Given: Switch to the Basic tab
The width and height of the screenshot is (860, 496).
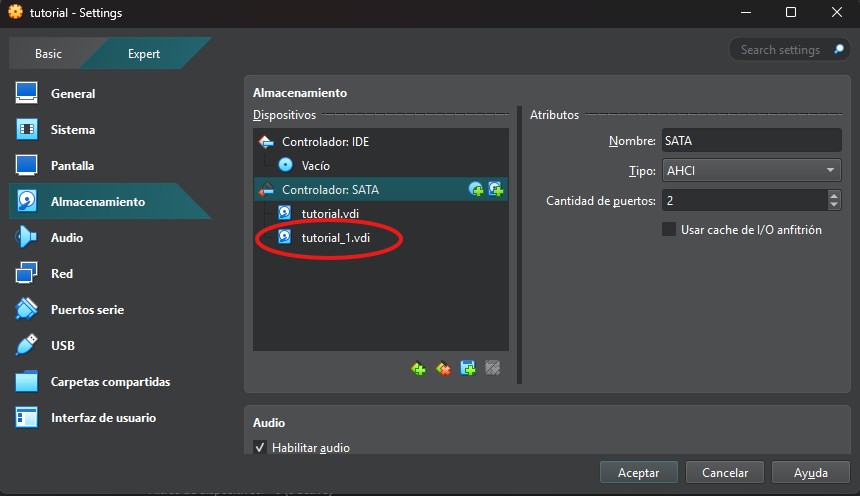Looking at the screenshot, I should [x=48, y=54].
